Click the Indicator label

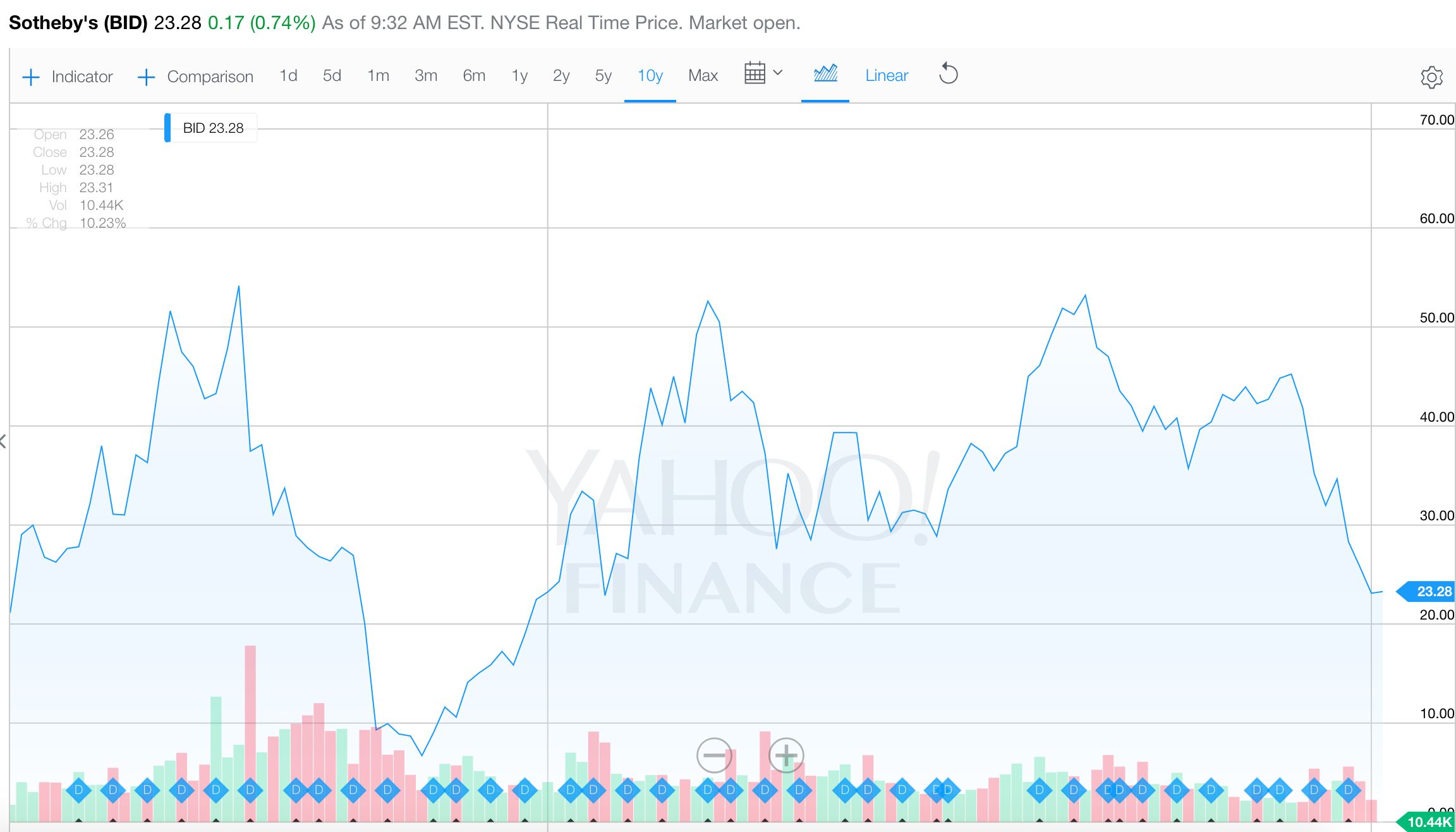pos(82,76)
